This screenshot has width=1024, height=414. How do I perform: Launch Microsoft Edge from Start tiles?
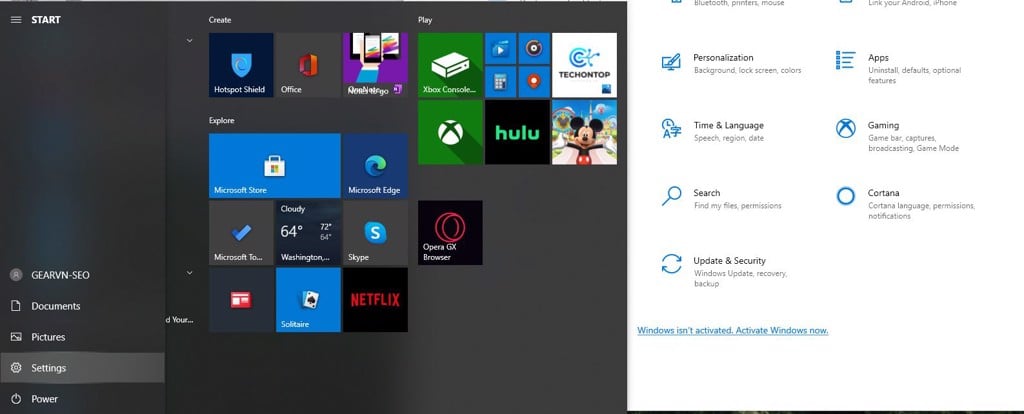375,166
